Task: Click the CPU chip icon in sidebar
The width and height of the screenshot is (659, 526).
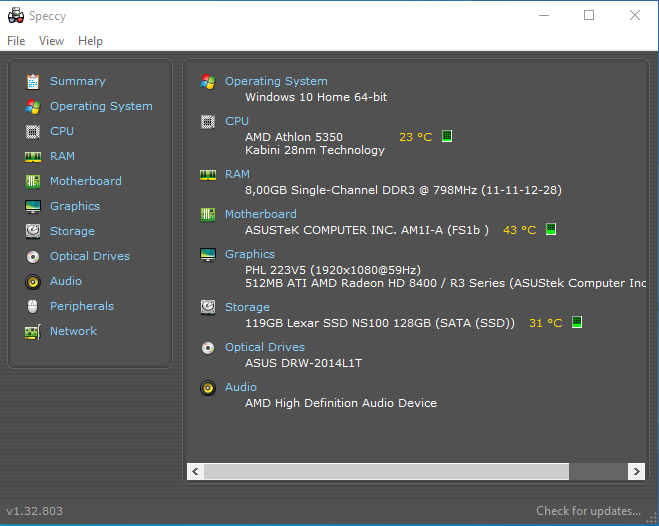Action: [x=33, y=132]
